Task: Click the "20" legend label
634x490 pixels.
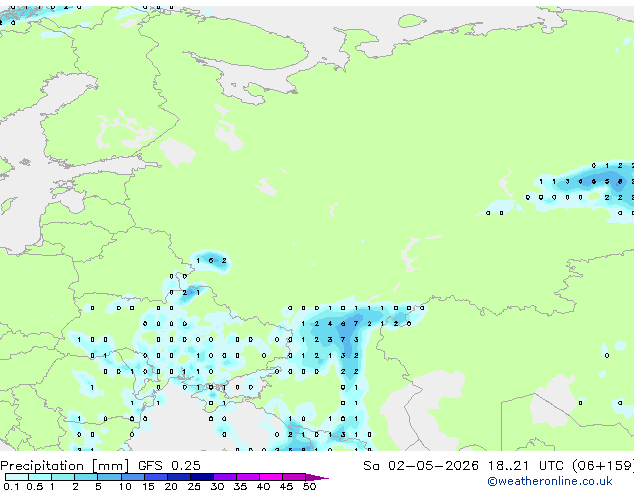Action: click(x=171, y=486)
